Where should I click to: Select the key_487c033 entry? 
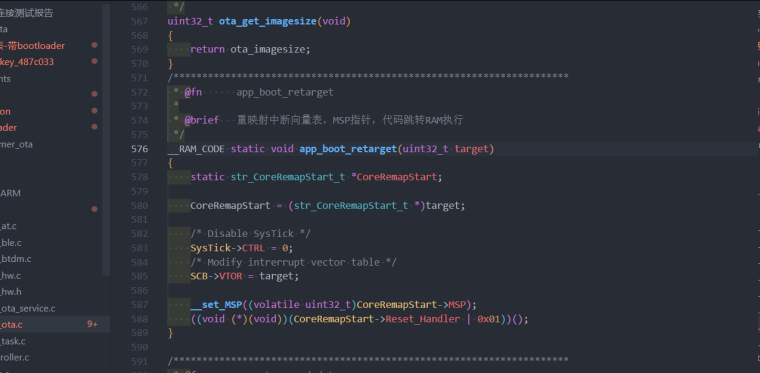click(27, 62)
